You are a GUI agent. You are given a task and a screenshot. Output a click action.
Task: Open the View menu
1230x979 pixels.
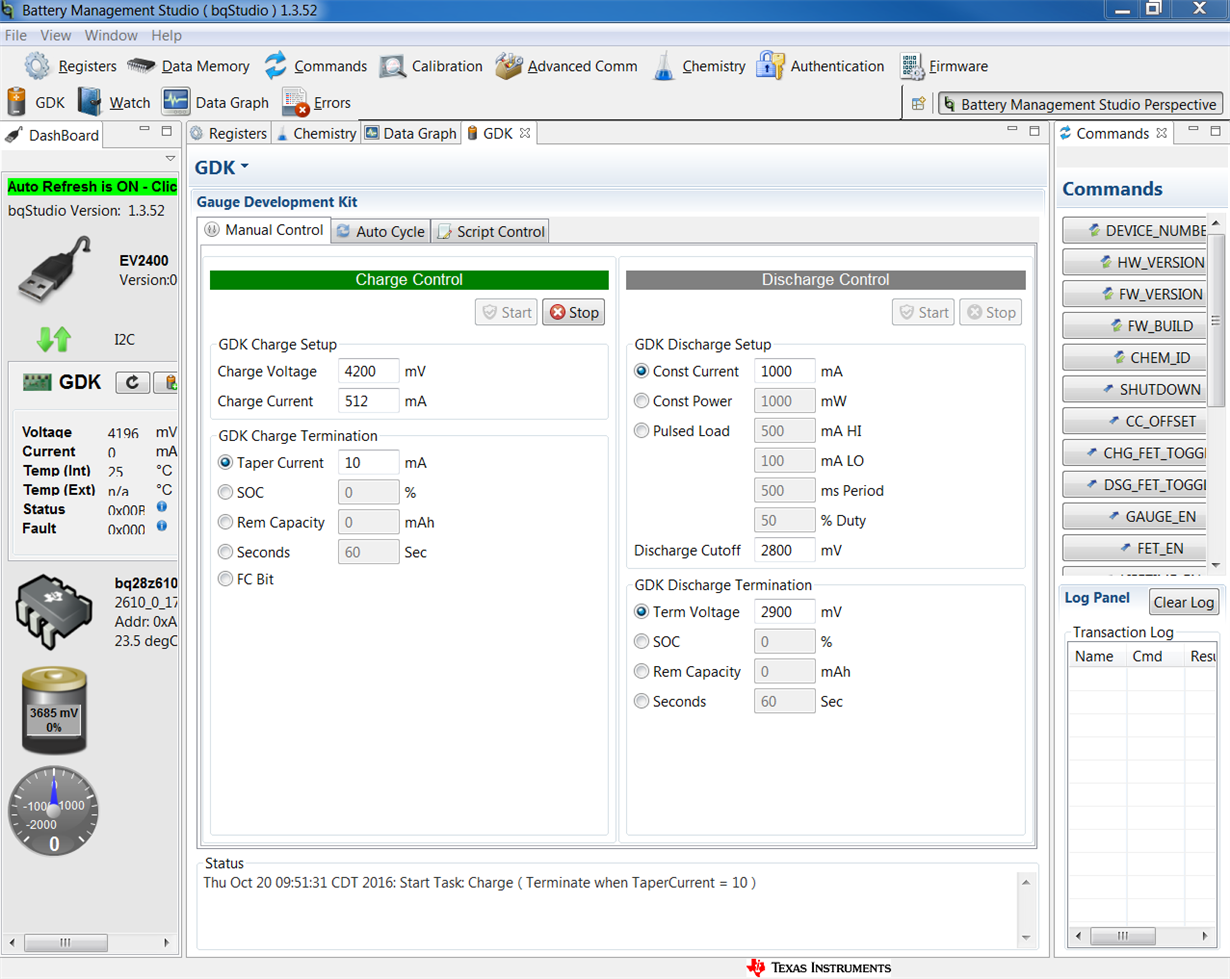point(56,35)
